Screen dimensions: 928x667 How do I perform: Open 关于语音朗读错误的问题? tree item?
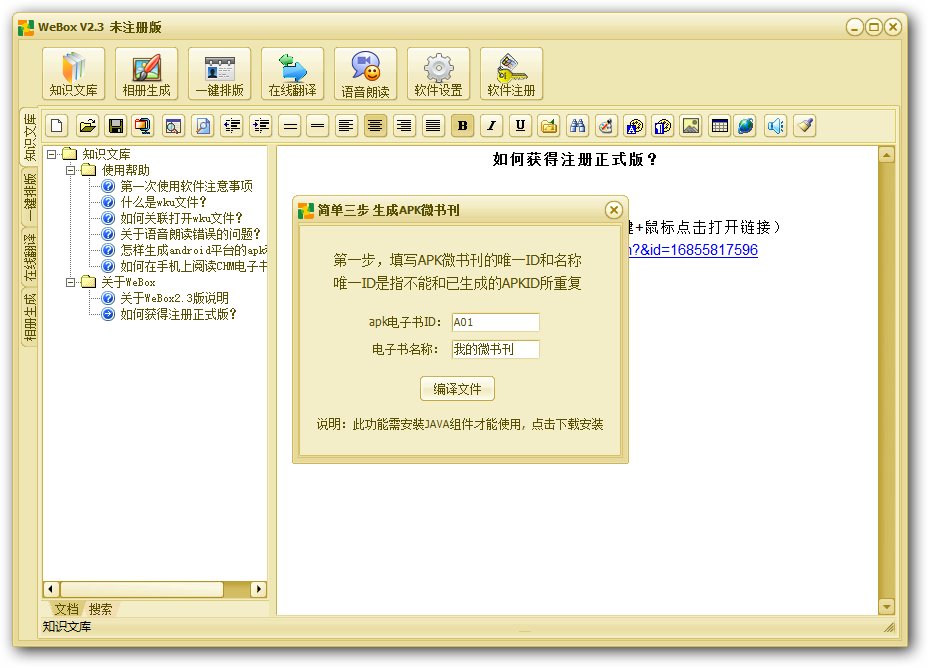click(x=191, y=234)
